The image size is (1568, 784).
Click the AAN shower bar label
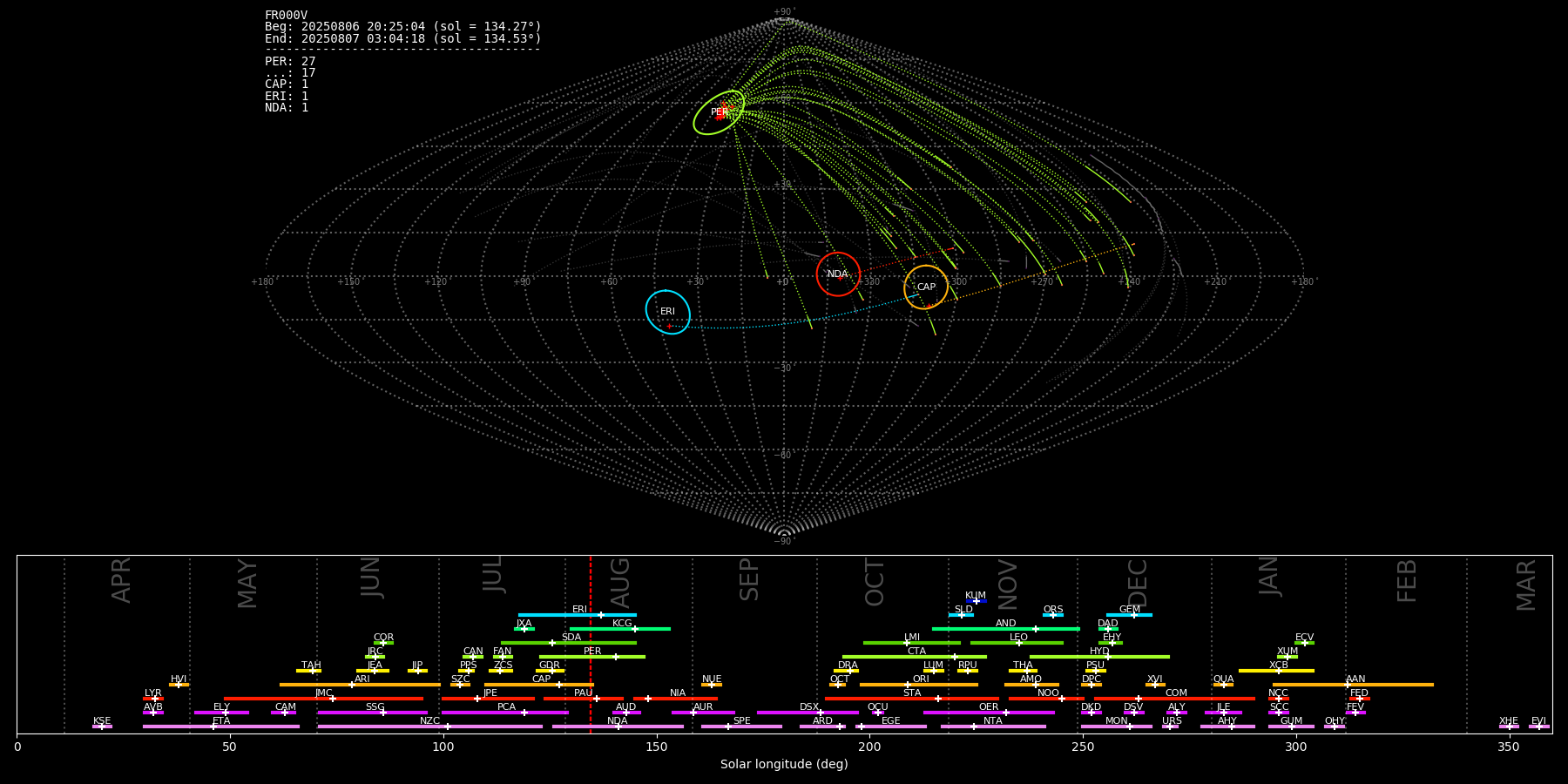tap(1356, 679)
